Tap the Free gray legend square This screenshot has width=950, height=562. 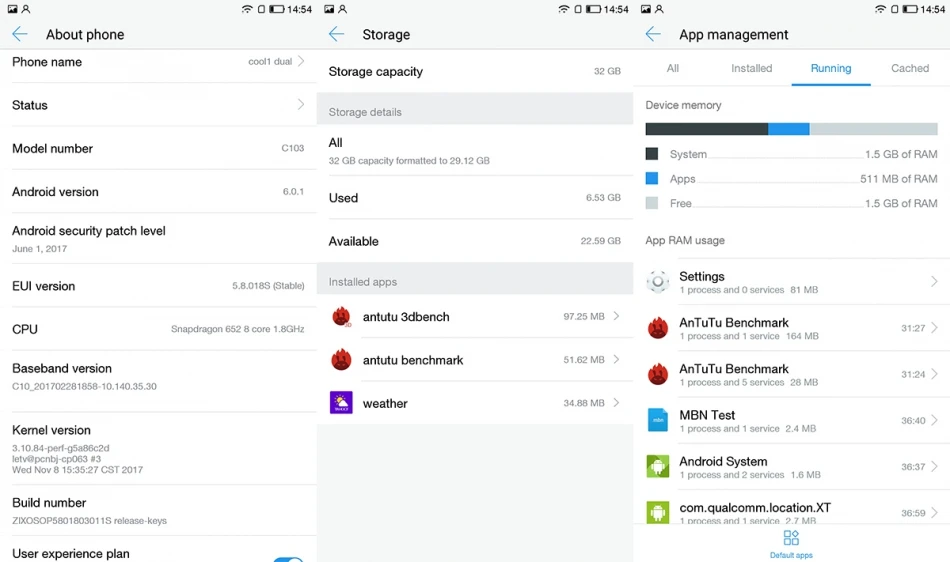tap(652, 203)
